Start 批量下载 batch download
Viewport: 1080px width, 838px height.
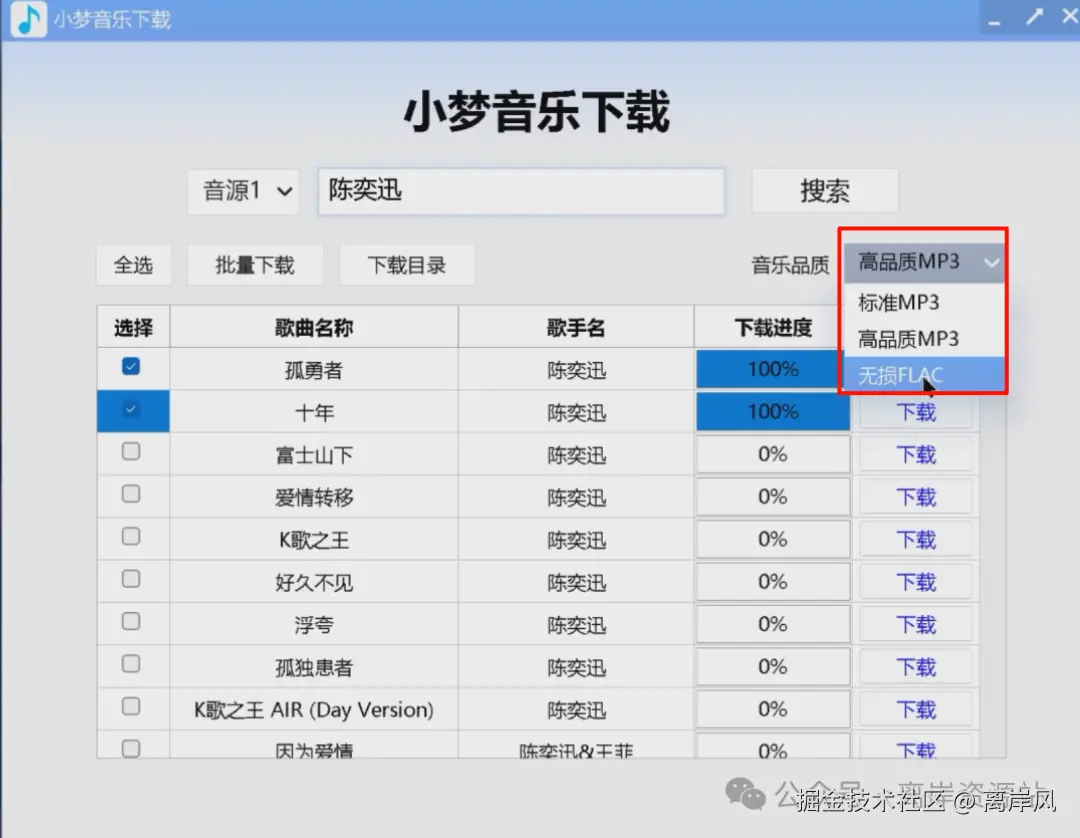point(255,264)
